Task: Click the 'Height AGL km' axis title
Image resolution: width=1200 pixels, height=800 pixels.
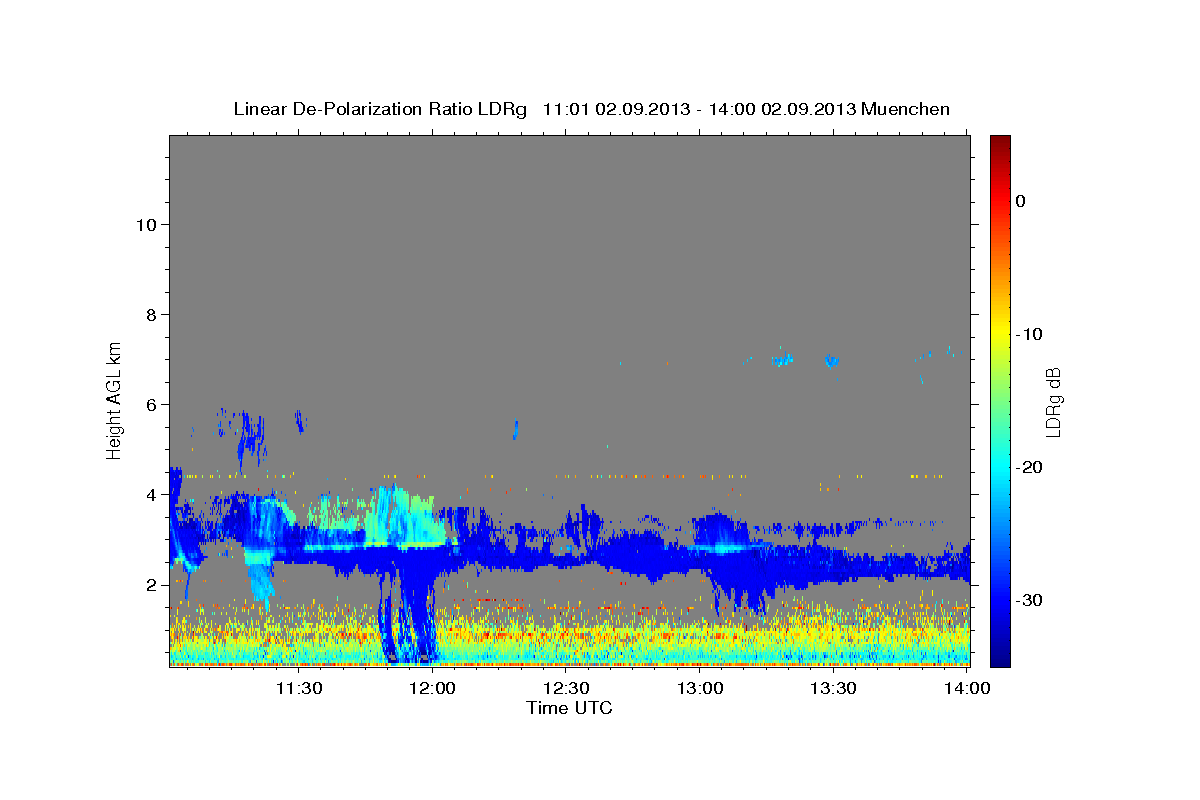Action: click(x=115, y=400)
